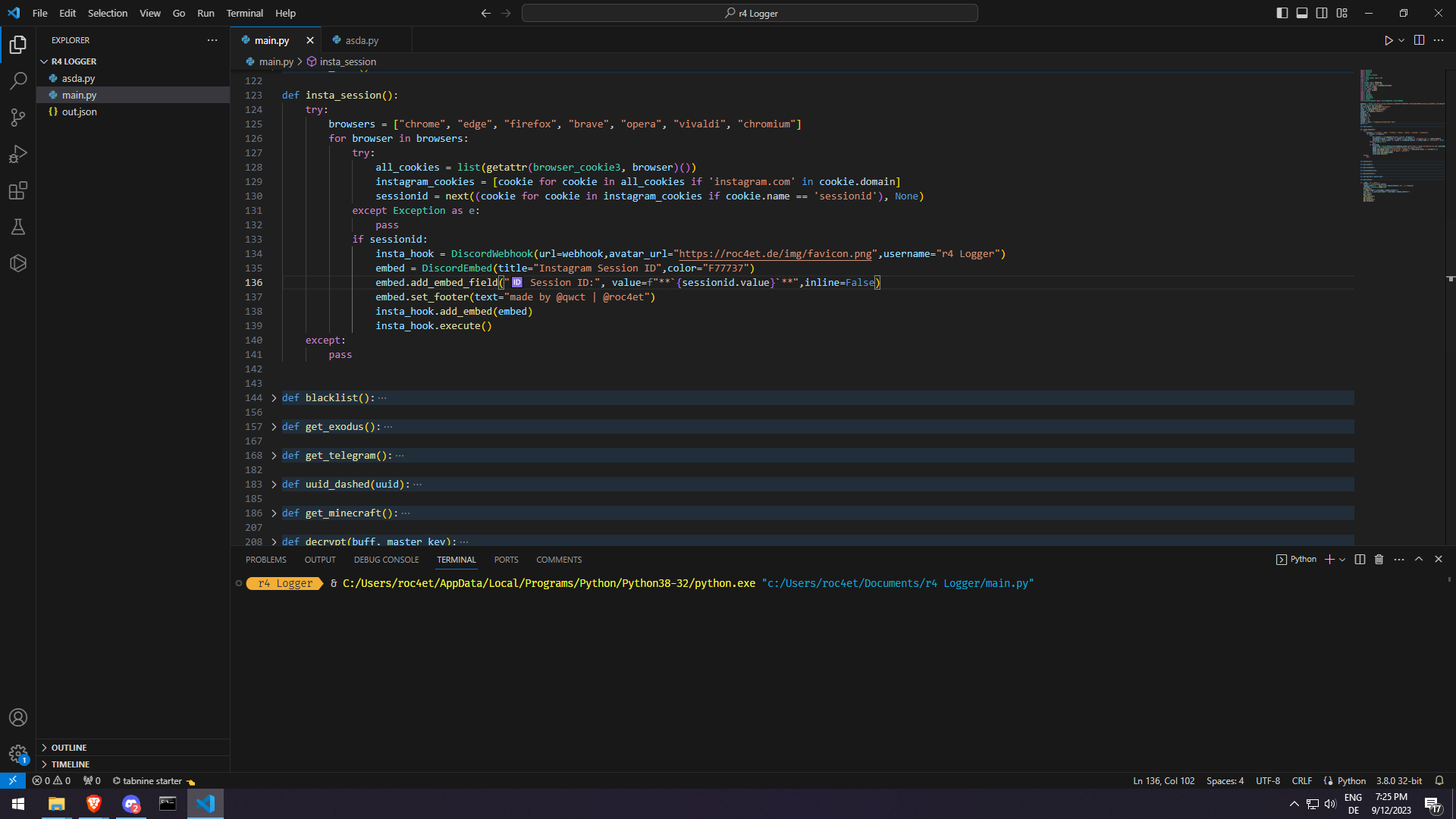Open the Extensions view
The width and height of the screenshot is (1456, 819).
click(18, 190)
